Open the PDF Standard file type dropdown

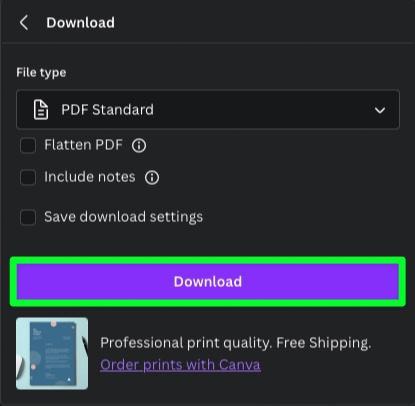point(208,109)
